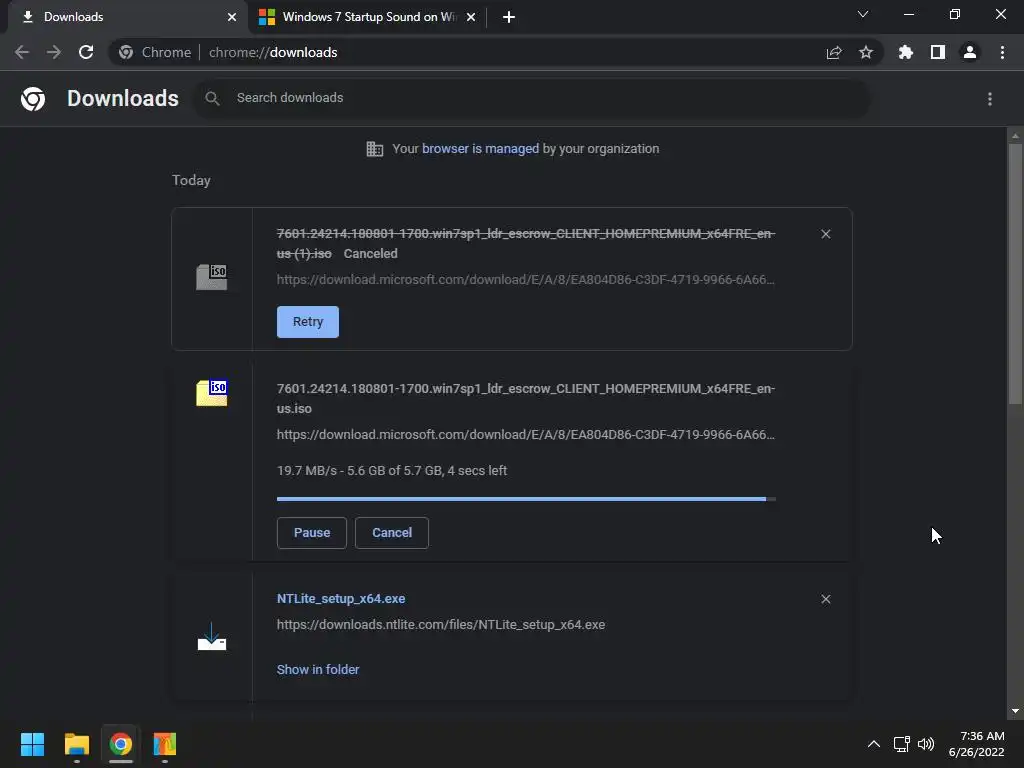Open the NTLite_setup_x64.exe file link
The image size is (1024, 768).
[x=341, y=599]
